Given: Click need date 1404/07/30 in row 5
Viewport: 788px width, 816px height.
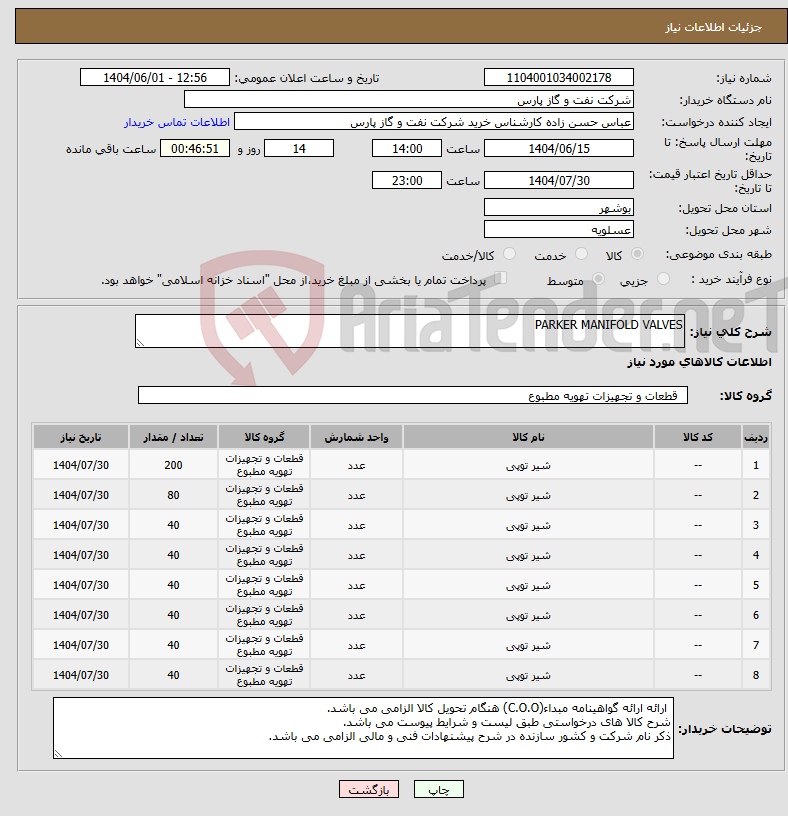Looking at the screenshot, I should pos(81,585).
